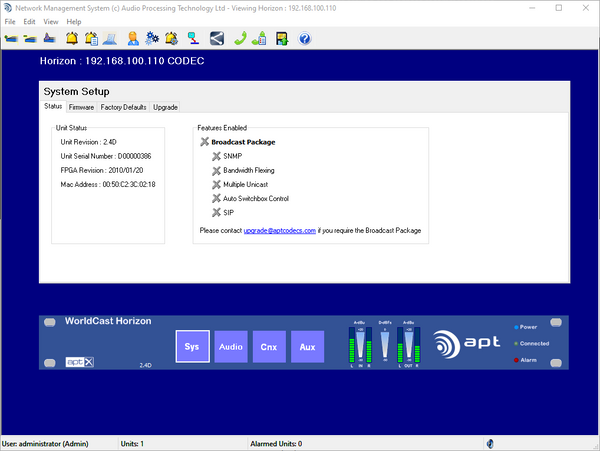Open settings with the blue gears icon
The width and height of the screenshot is (600, 451).
(x=152, y=38)
